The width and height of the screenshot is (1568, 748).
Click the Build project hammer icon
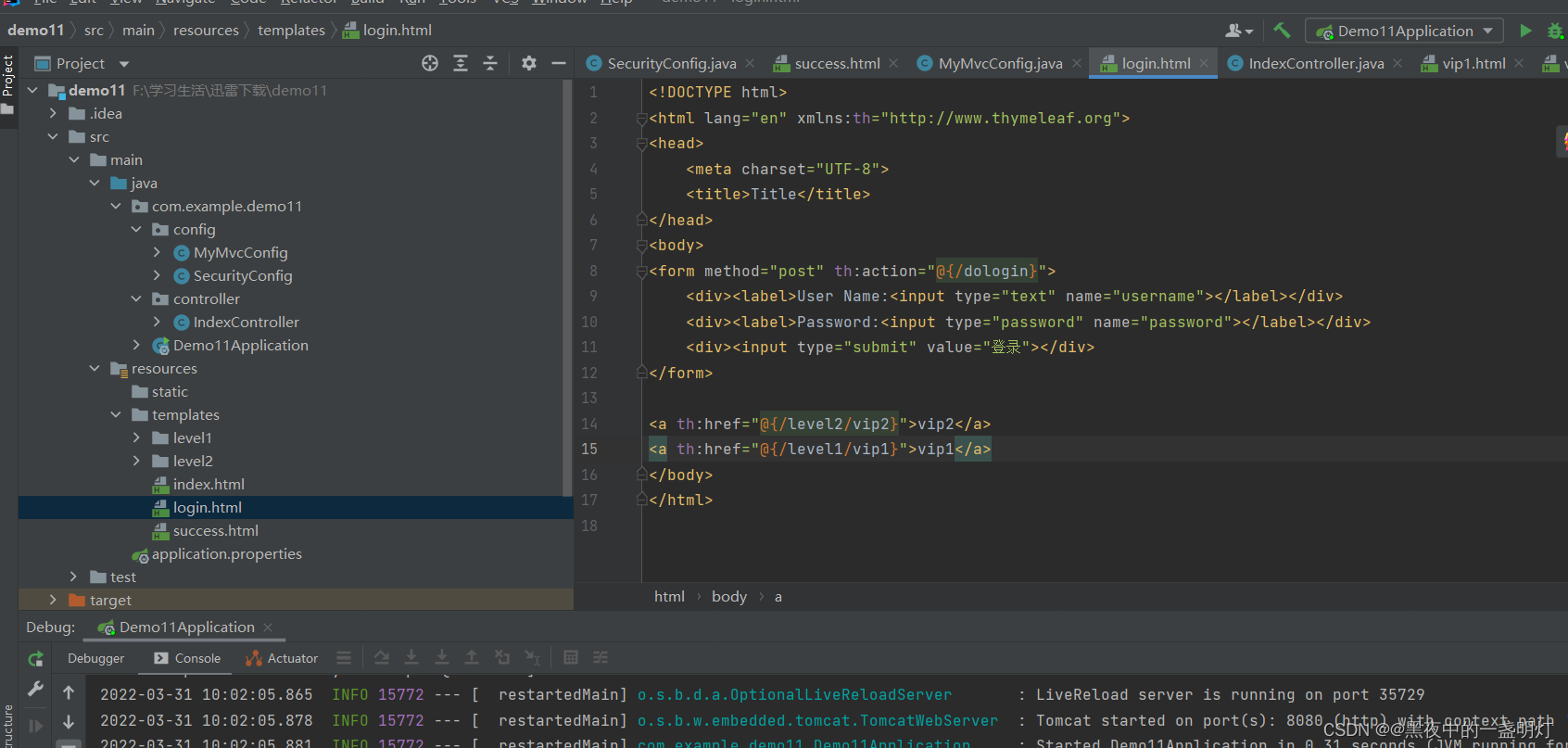(1282, 31)
